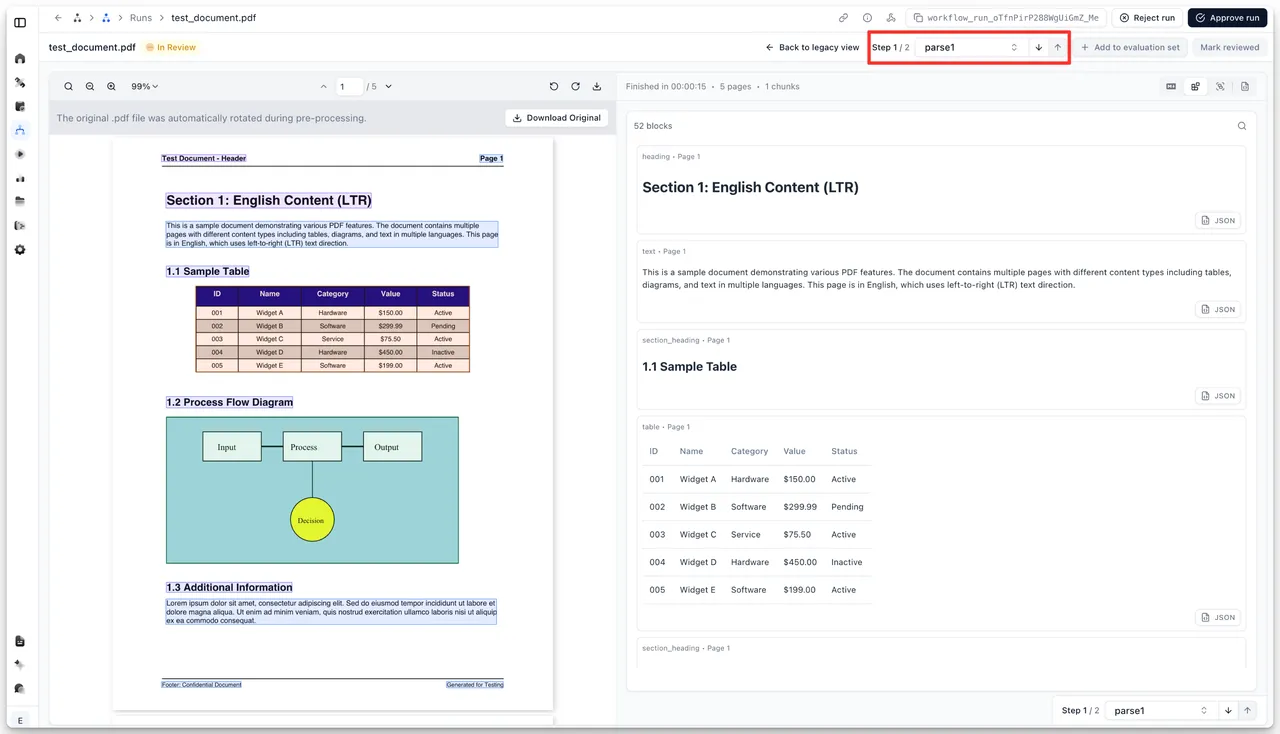
Task: Select the 1.3 Additional Information heading in PDF
Action: tap(229, 587)
